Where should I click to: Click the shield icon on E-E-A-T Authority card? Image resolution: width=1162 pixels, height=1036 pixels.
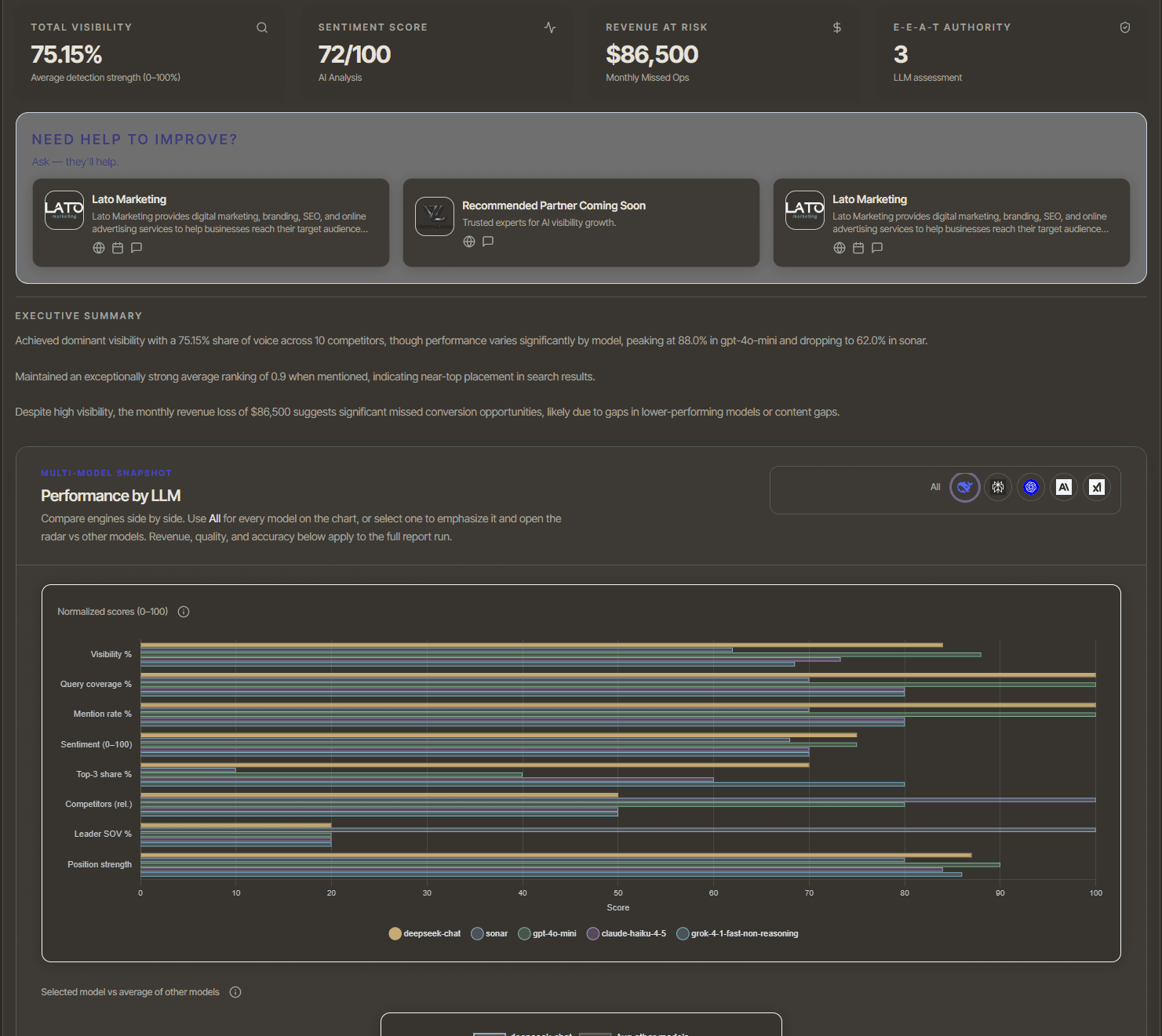1125,27
